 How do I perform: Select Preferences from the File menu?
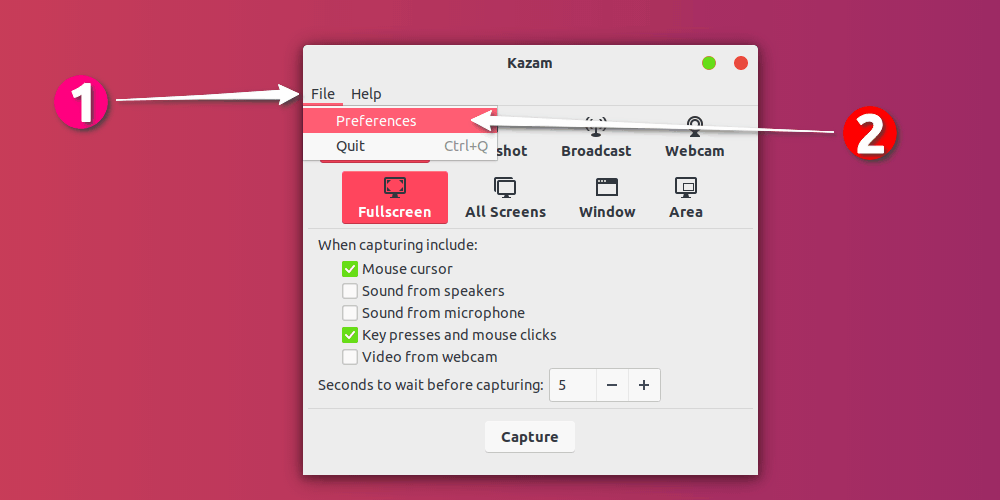pos(400,121)
